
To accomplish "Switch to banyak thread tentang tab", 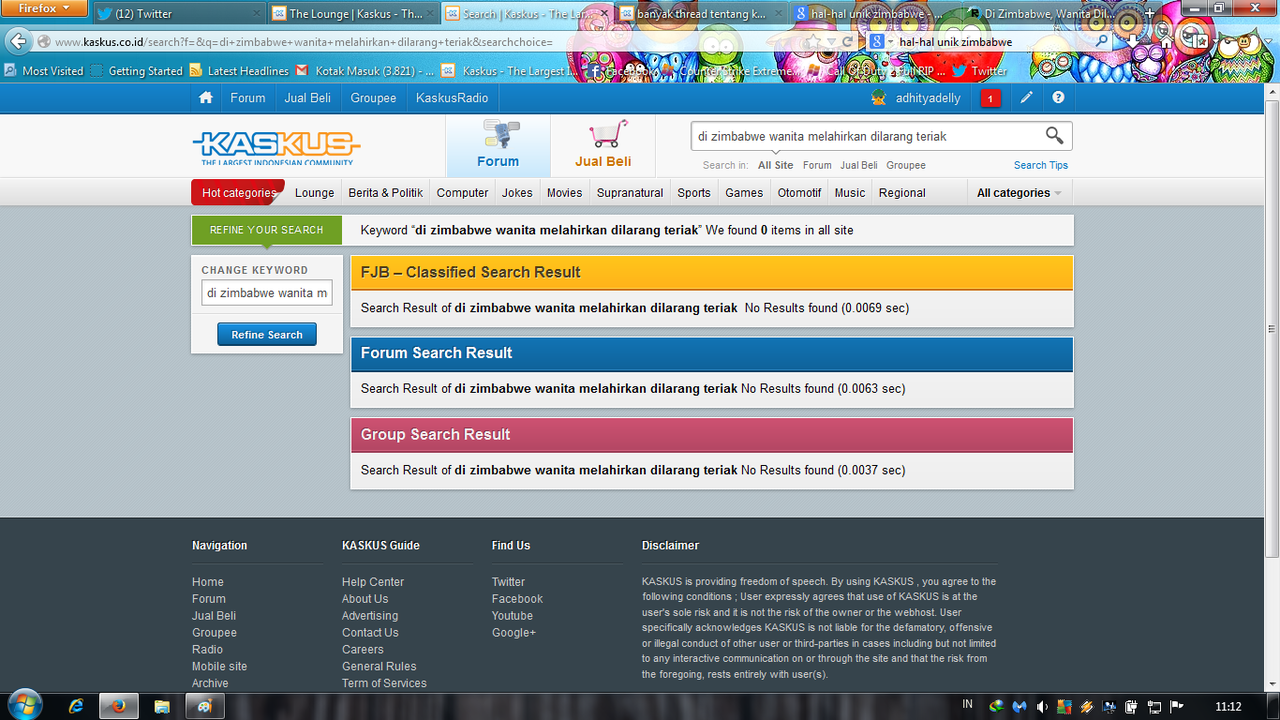I will click(x=702, y=14).
